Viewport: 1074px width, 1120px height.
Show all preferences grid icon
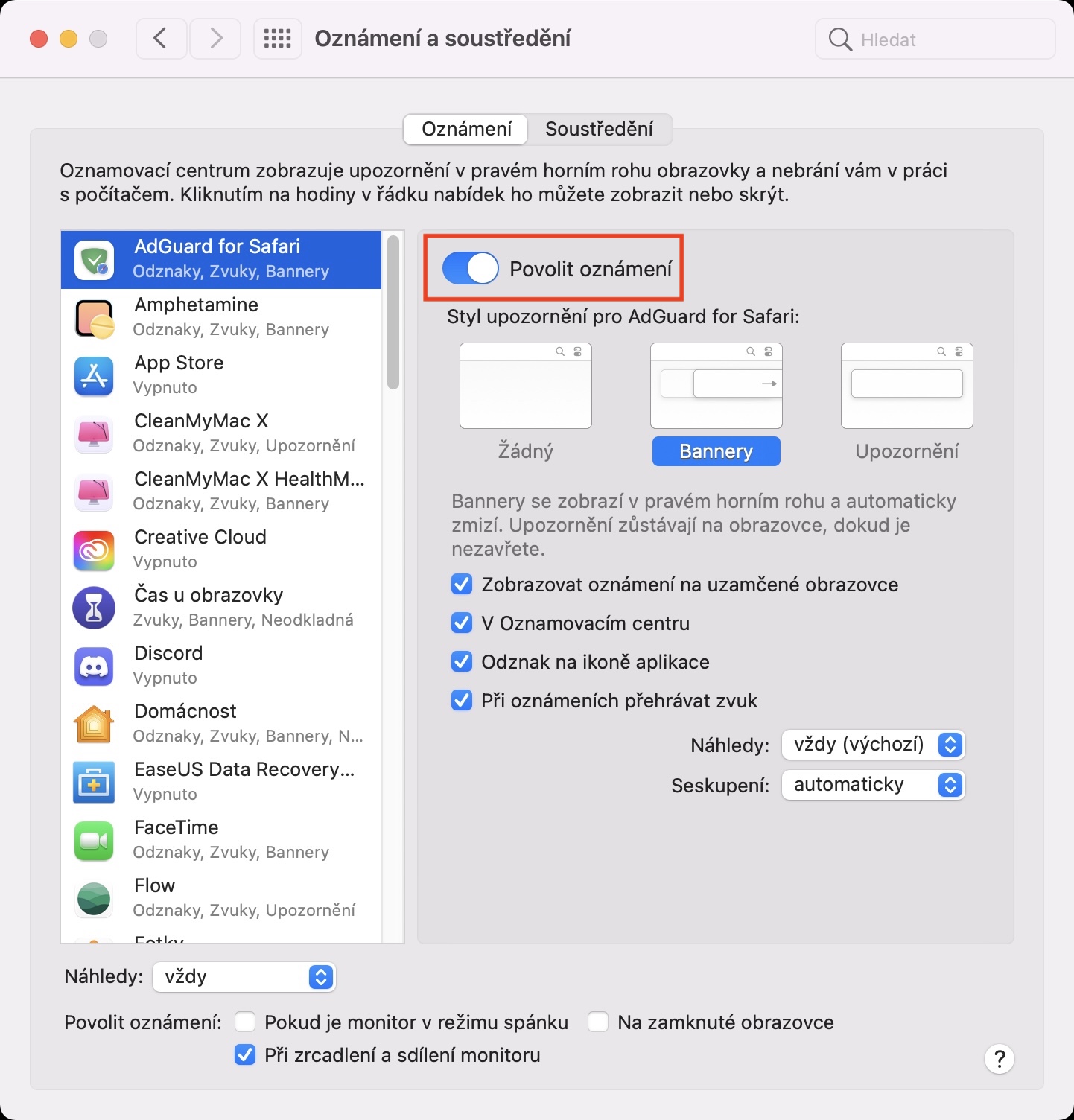(278, 39)
